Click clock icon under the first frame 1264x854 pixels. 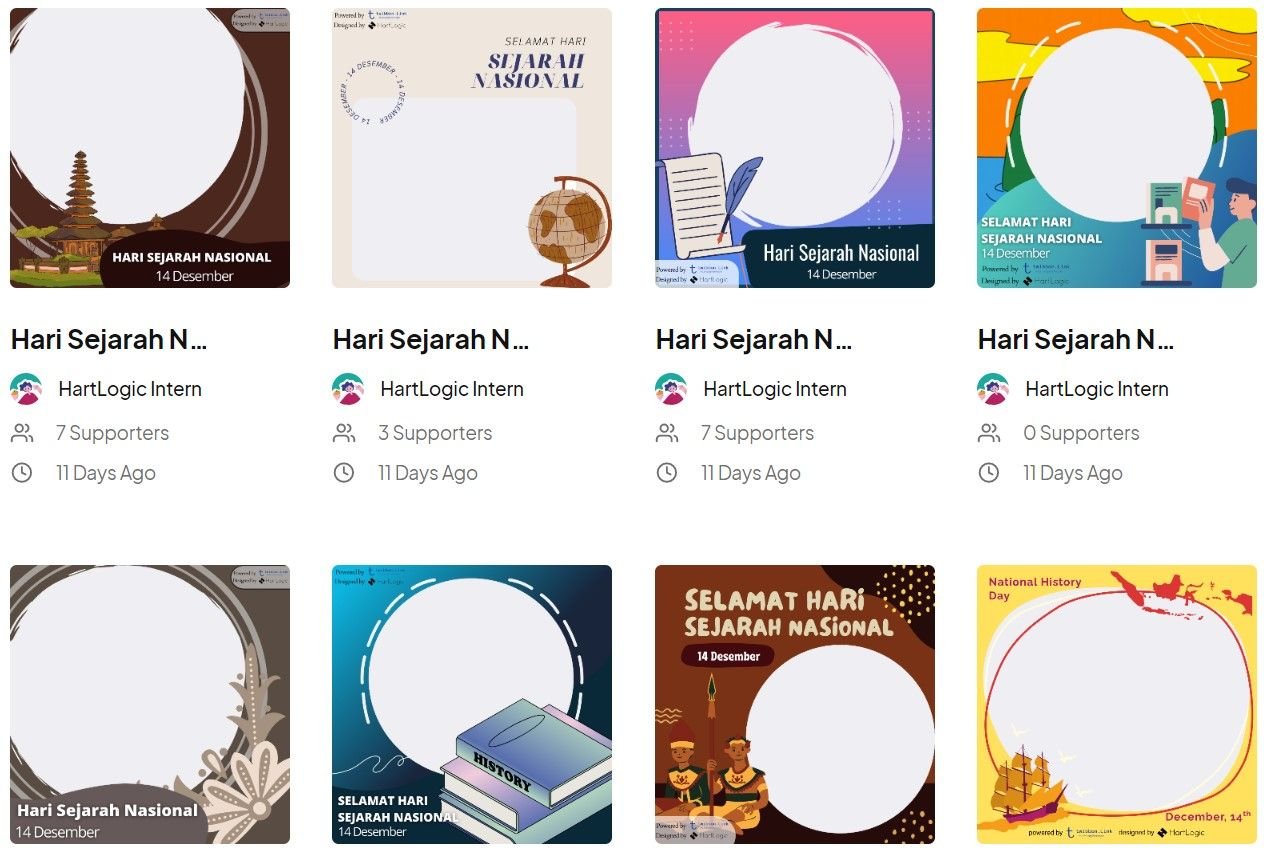coord(22,472)
